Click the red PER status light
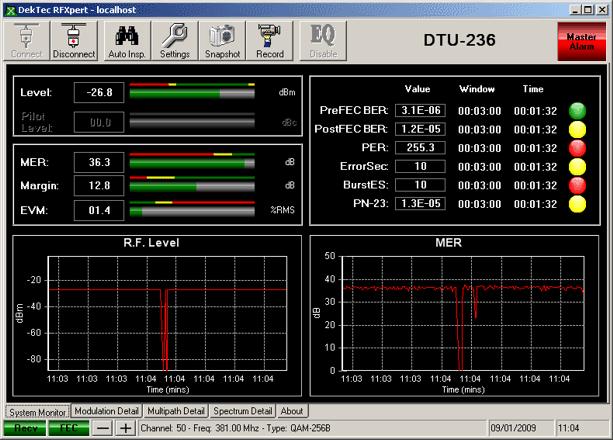This screenshot has height=440, width=613. point(578,147)
